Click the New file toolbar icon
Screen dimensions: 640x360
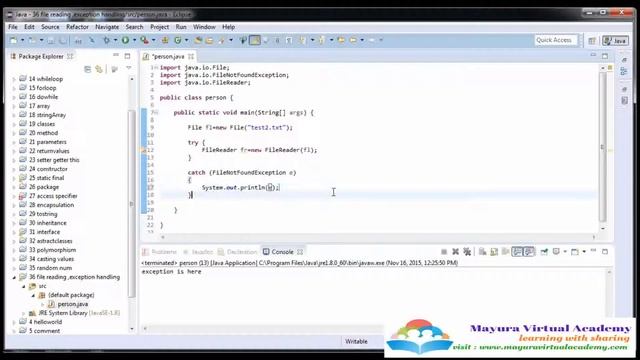pyautogui.click(x=13, y=40)
